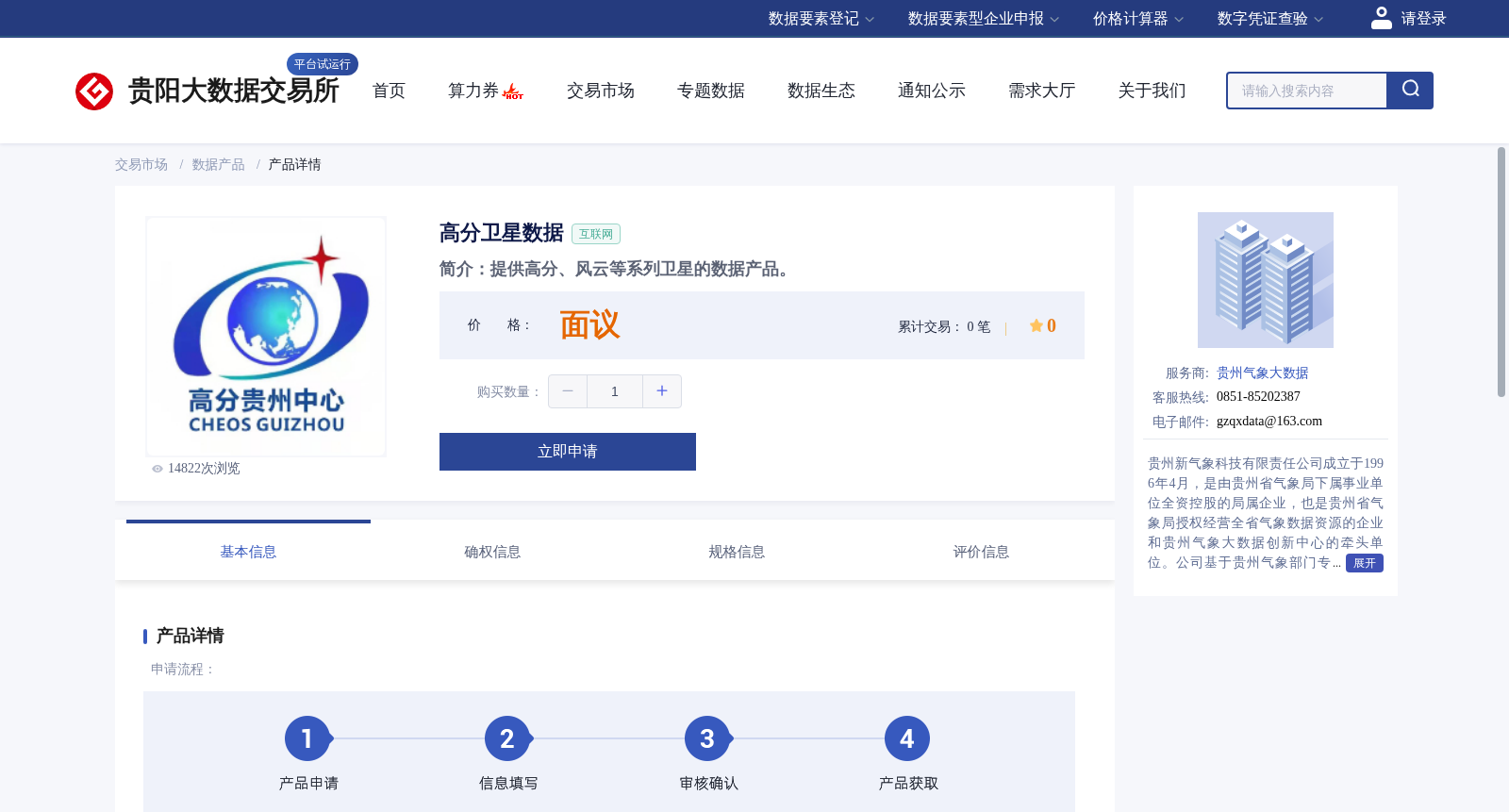Open the 数据生态 menu item
Screen dimensions: 1509x812
coord(821,91)
